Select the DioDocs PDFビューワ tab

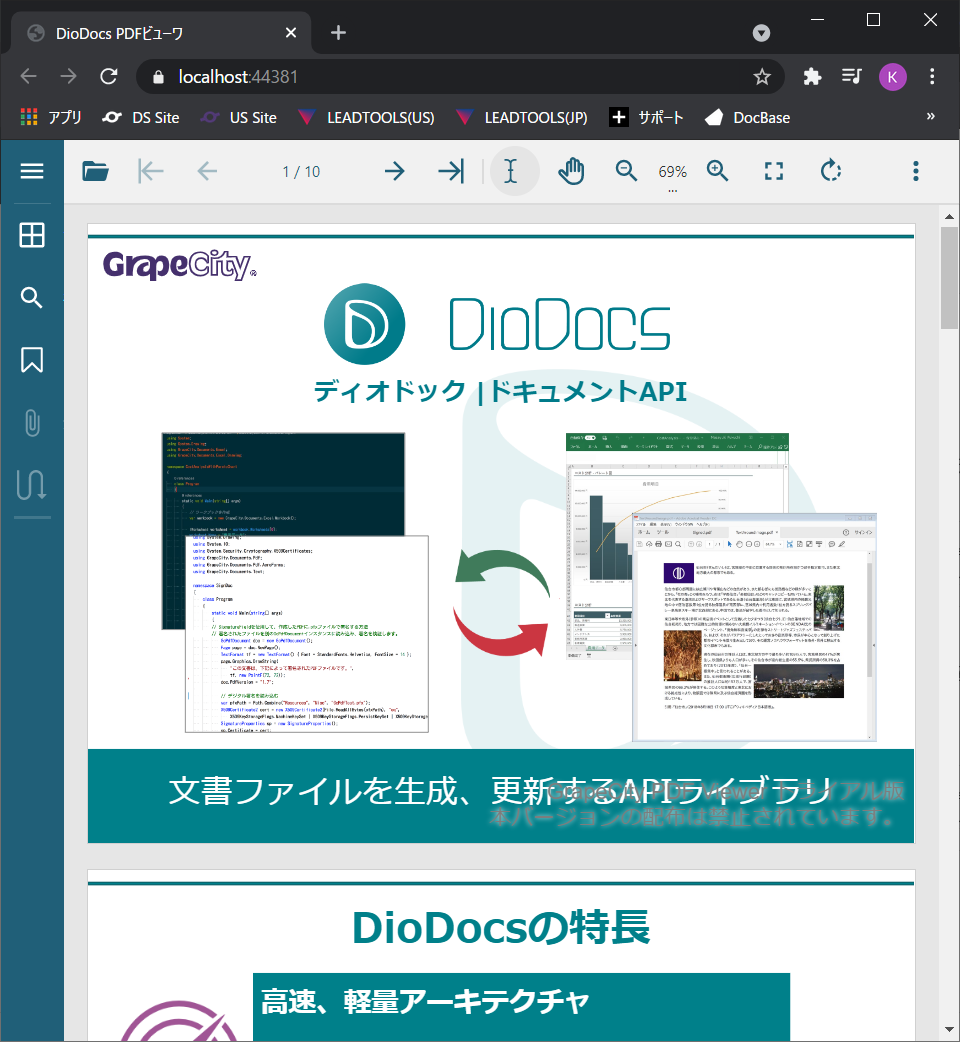(161, 33)
